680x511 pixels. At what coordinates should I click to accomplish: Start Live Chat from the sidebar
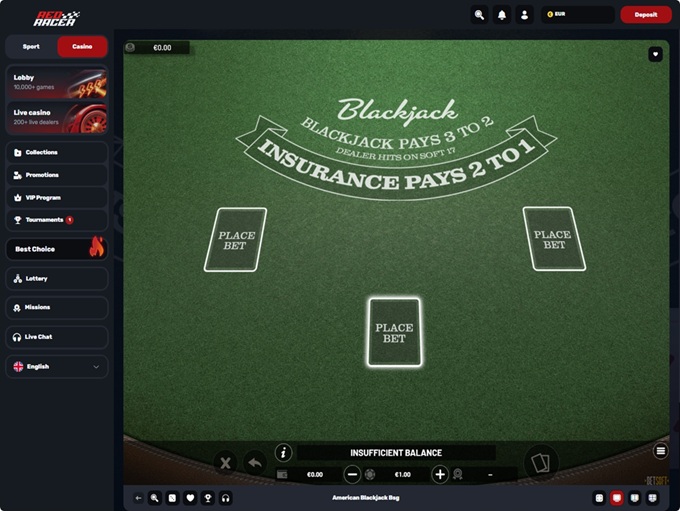[57, 337]
